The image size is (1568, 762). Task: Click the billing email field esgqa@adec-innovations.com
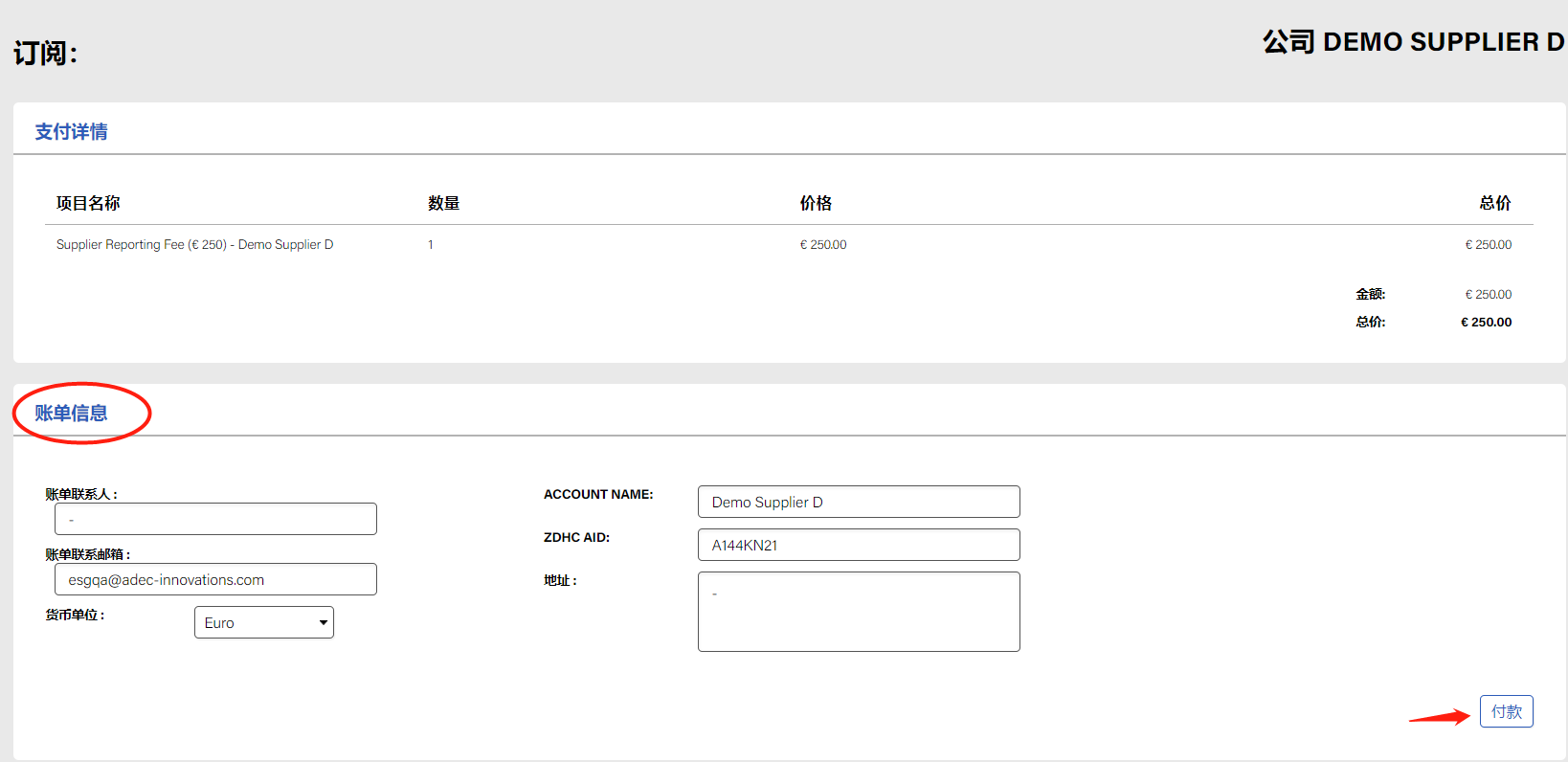click(x=215, y=579)
